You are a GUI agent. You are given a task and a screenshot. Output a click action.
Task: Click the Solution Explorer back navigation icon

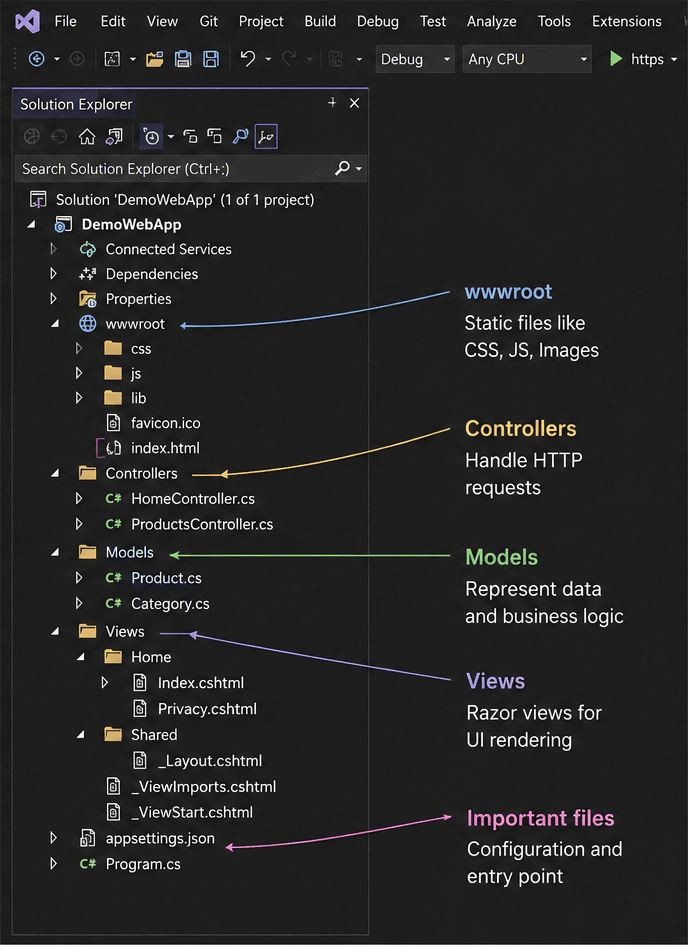coord(32,136)
